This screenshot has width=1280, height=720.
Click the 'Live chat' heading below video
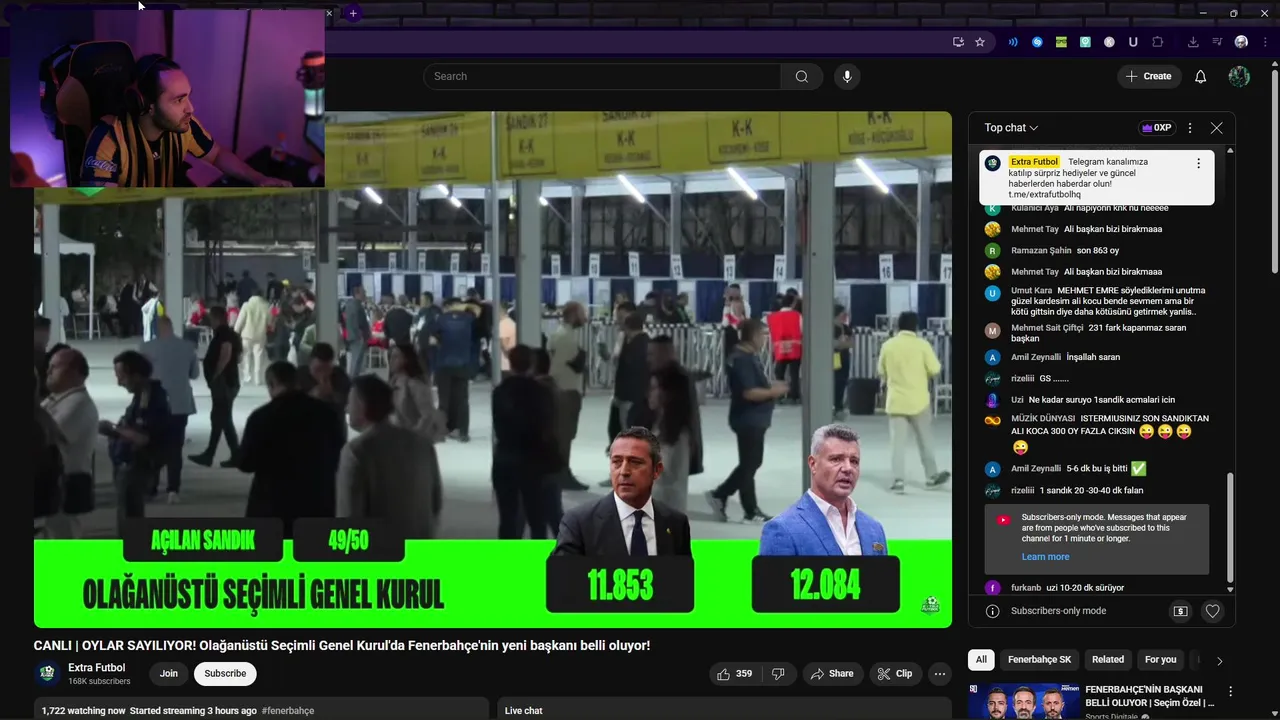523,711
